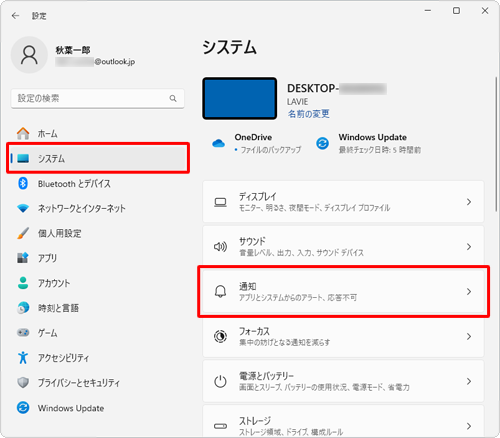The image size is (500, 438).
Task: Open the 通知 settings card
Action: click(x=343, y=291)
